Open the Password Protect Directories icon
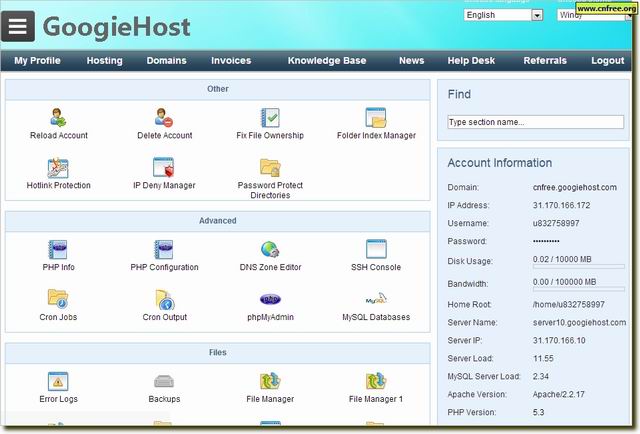The width and height of the screenshot is (640, 434). [270, 167]
